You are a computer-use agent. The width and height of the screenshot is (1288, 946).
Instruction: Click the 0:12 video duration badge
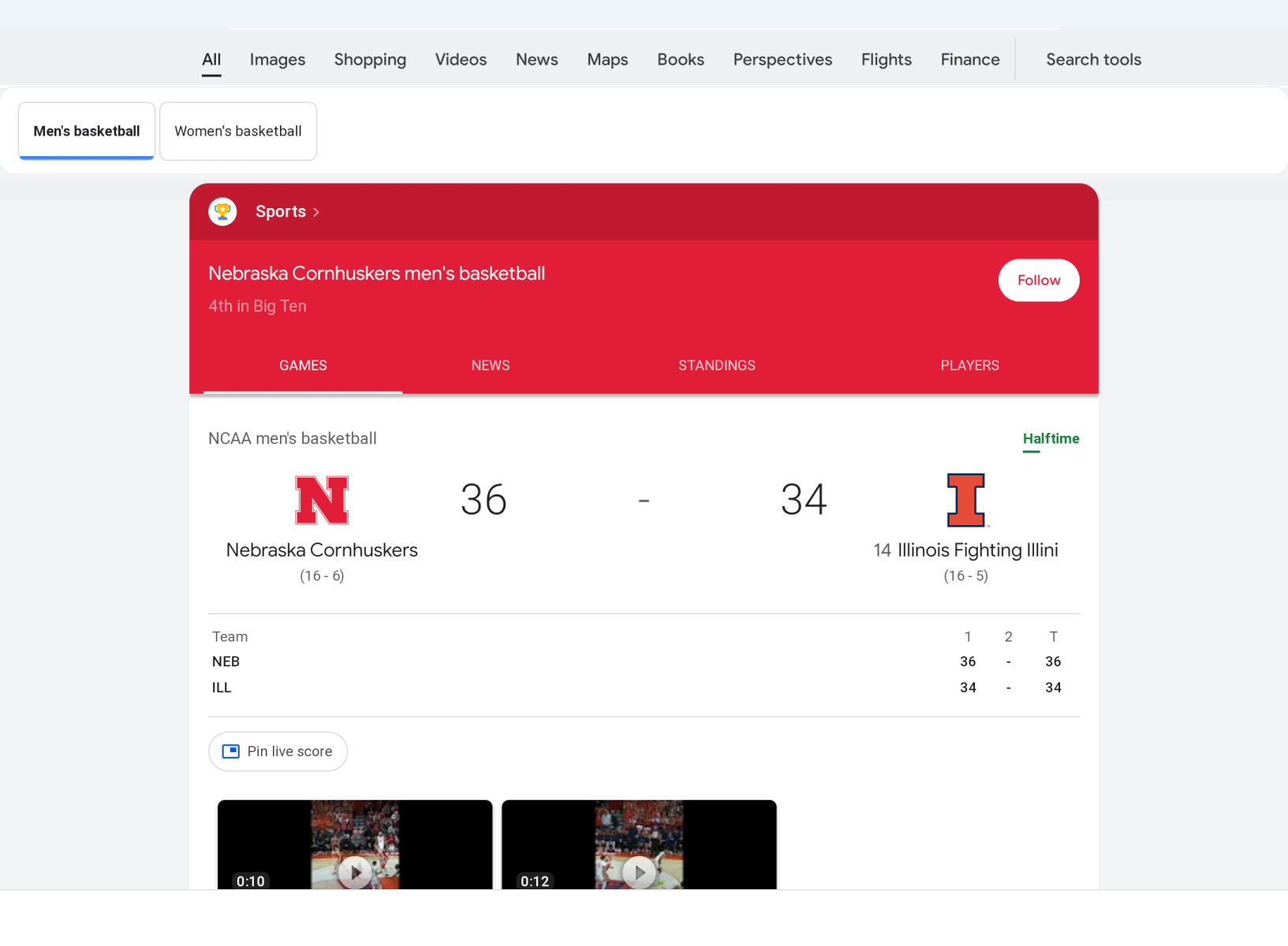[x=535, y=881]
